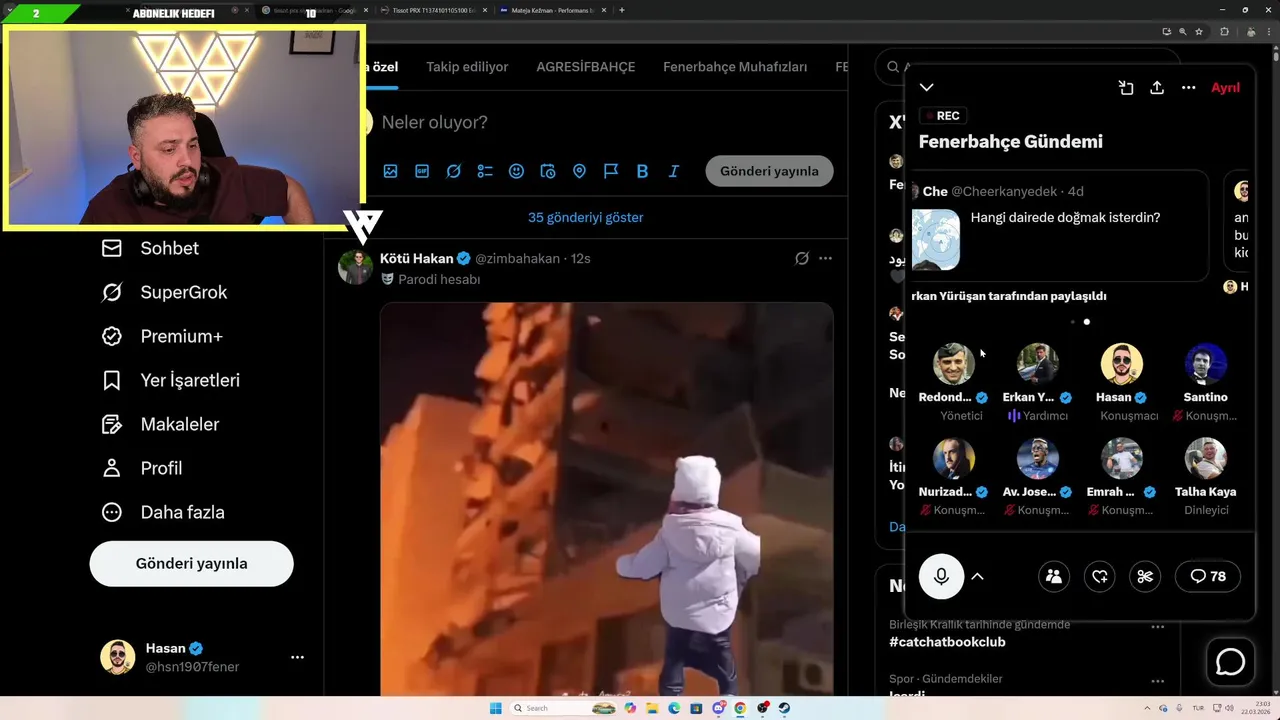Open emoji picker in composer
1280x720 pixels.
[516, 171]
